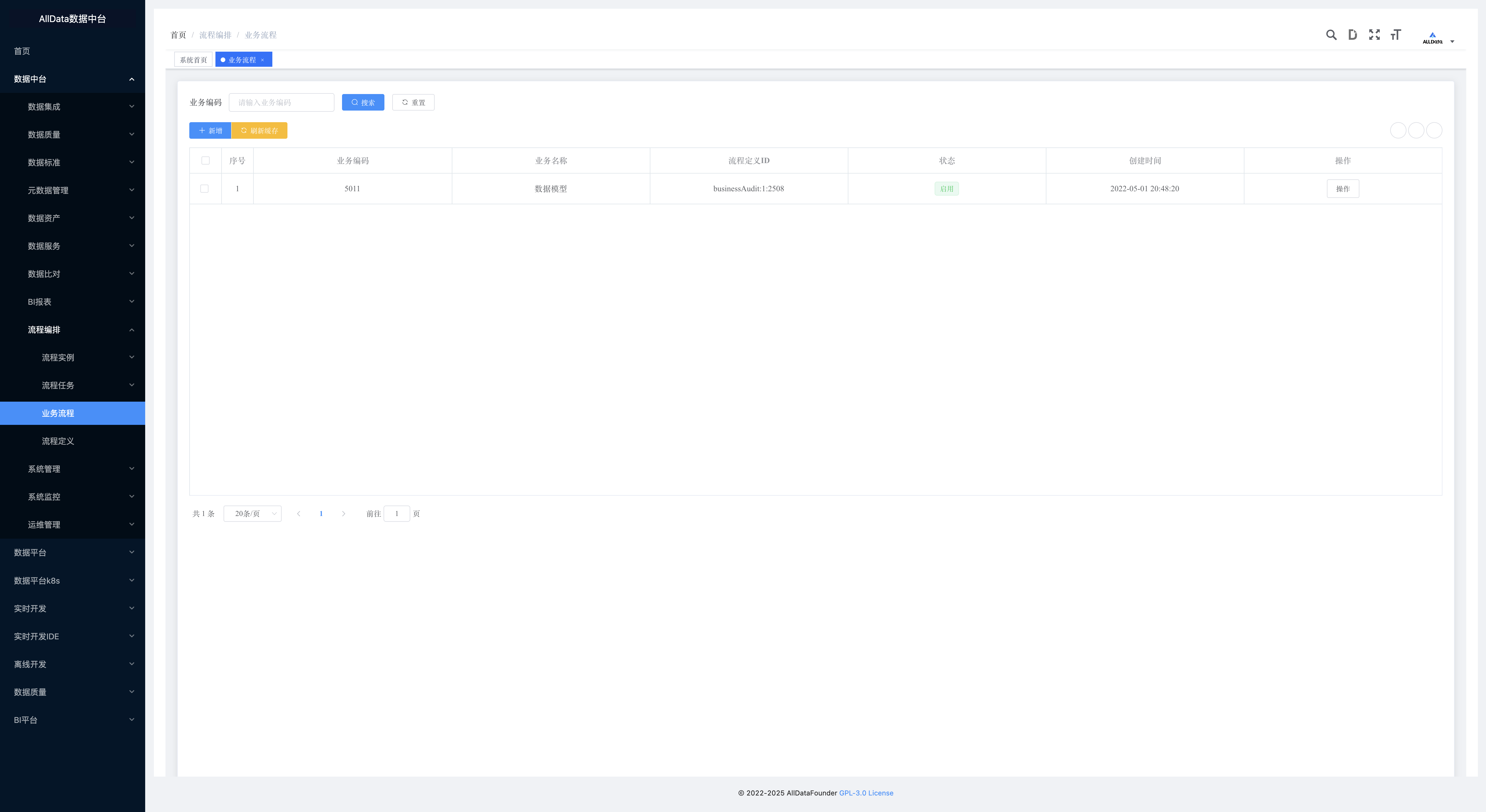Click the 刷新缓存 refresh cache button
1486x812 pixels.
[x=259, y=130]
